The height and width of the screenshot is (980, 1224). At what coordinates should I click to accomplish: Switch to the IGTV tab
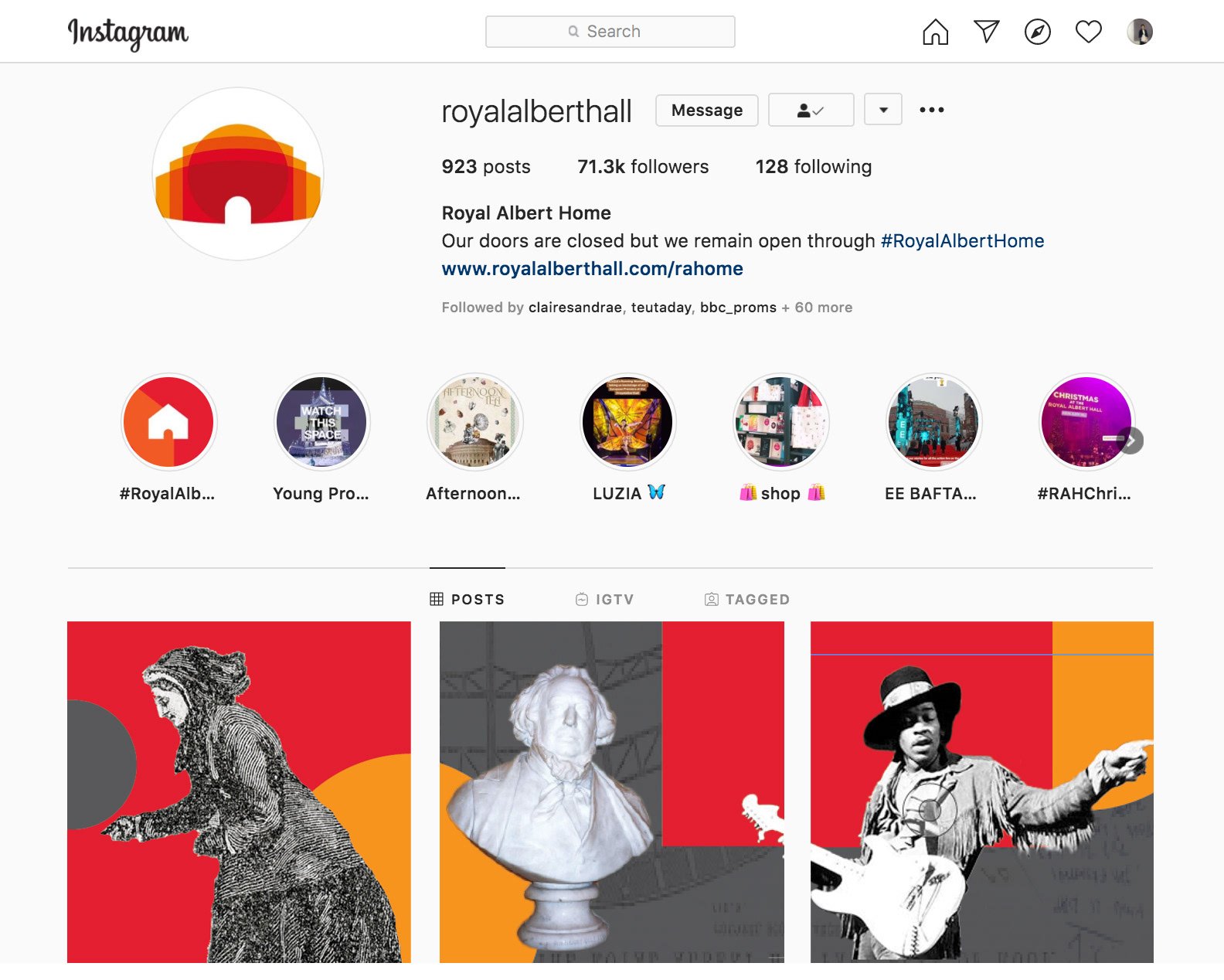[605, 599]
